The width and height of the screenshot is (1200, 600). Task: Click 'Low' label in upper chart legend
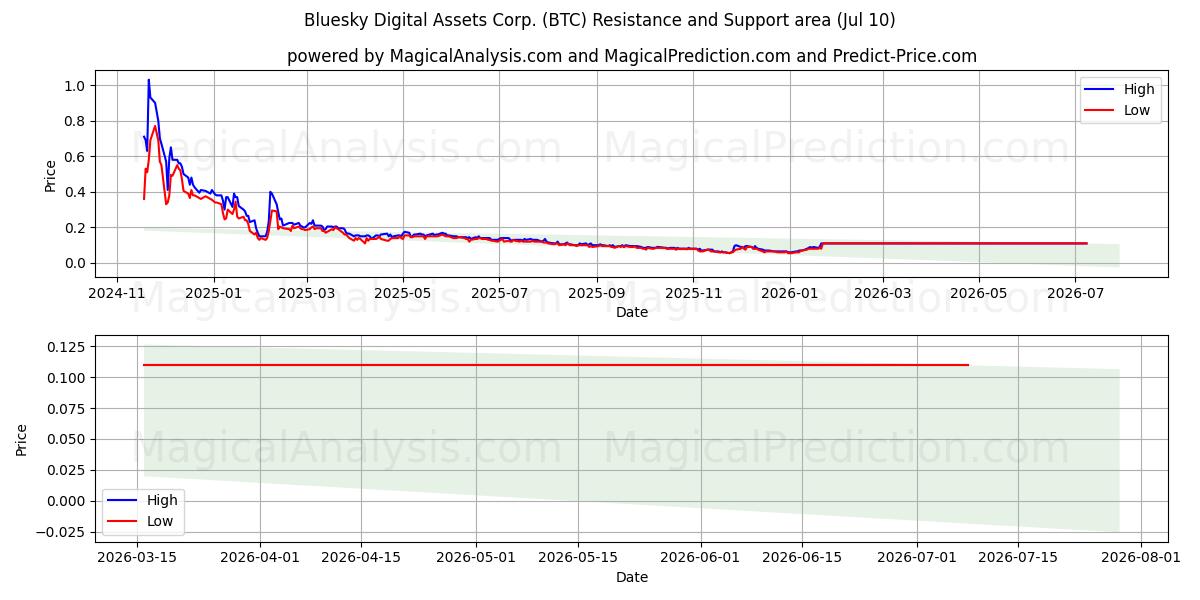[x=1137, y=111]
